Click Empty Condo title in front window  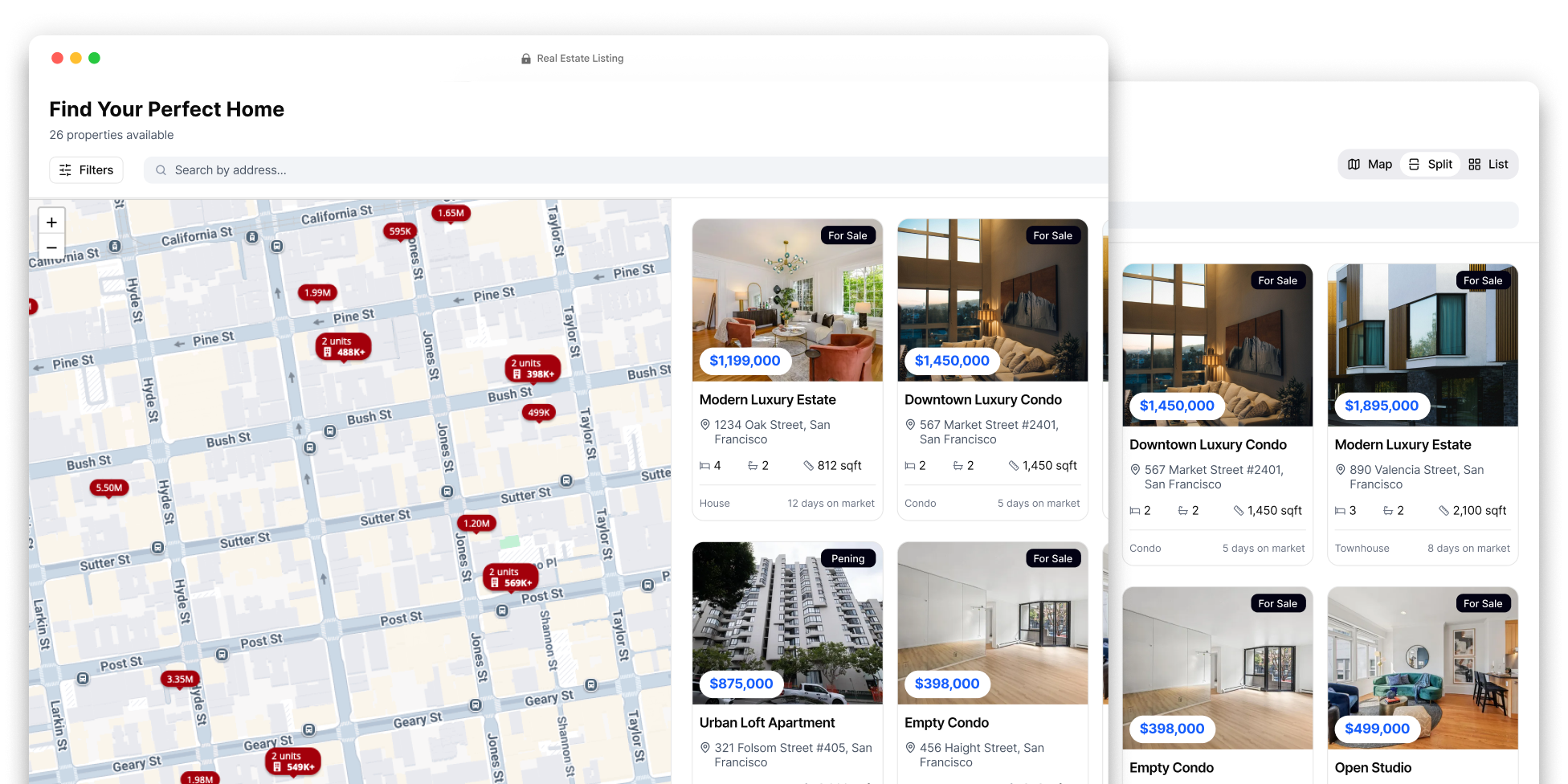tap(946, 723)
